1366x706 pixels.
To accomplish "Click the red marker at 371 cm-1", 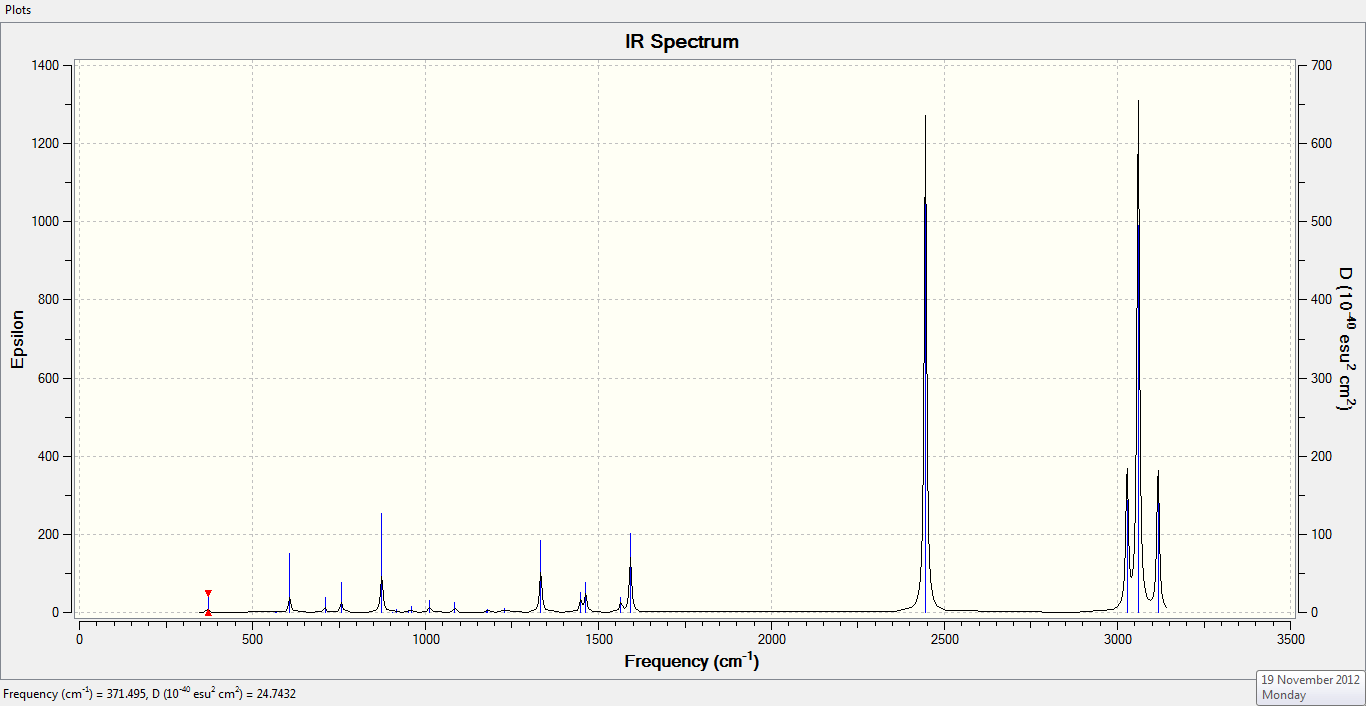I will click(x=208, y=602).
